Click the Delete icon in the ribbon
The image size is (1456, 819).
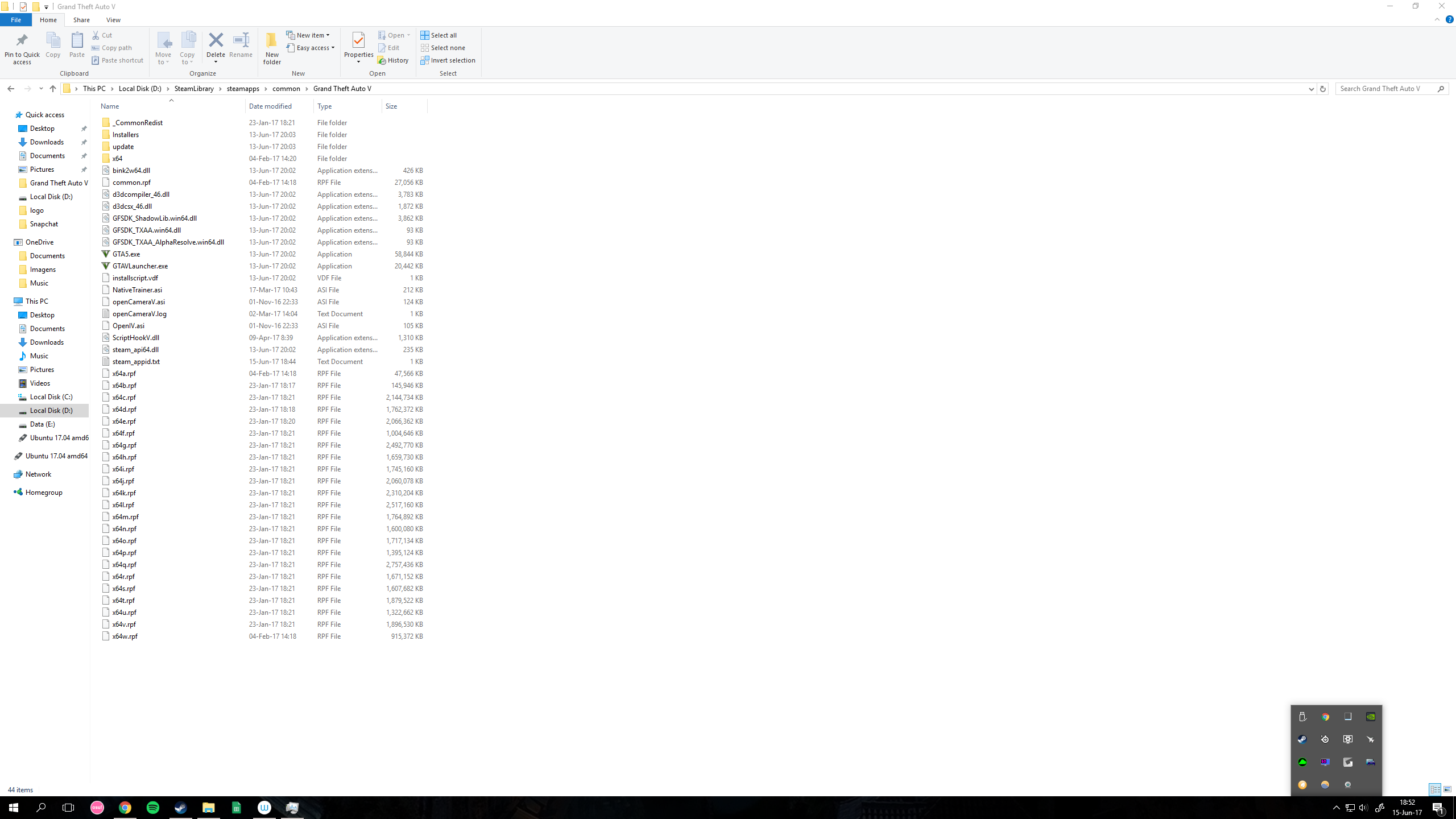pos(216,41)
